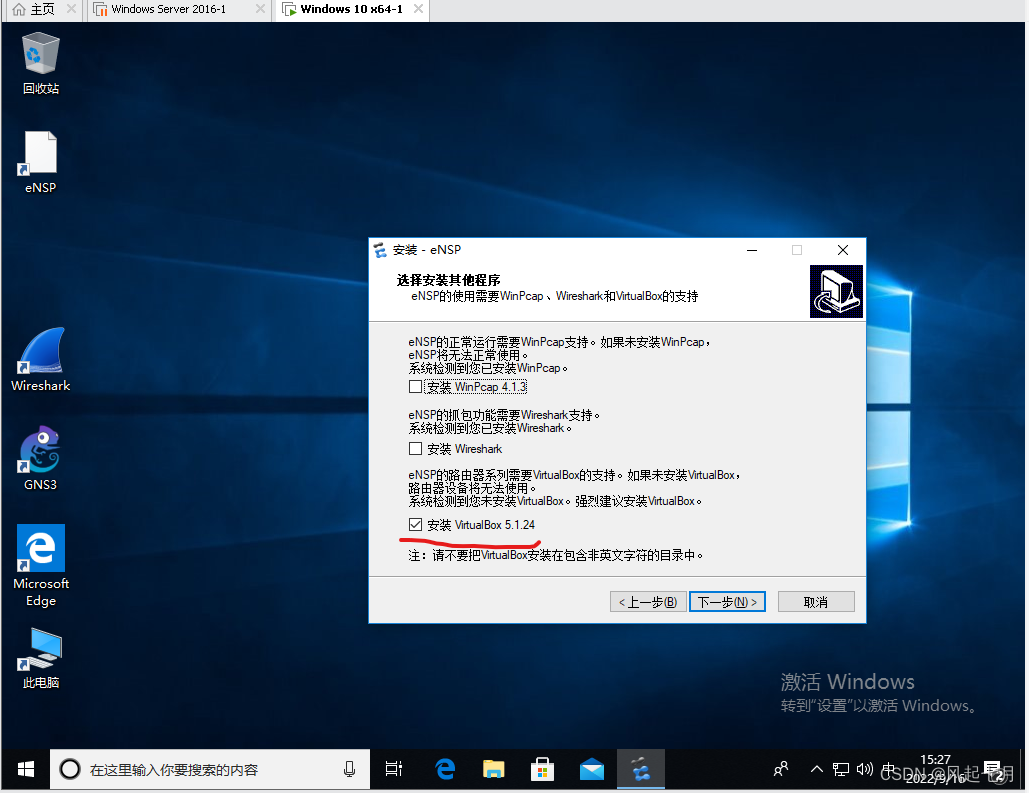The image size is (1029, 793).
Task: Click the installer graphic in dialog header
Action: (836, 291)
